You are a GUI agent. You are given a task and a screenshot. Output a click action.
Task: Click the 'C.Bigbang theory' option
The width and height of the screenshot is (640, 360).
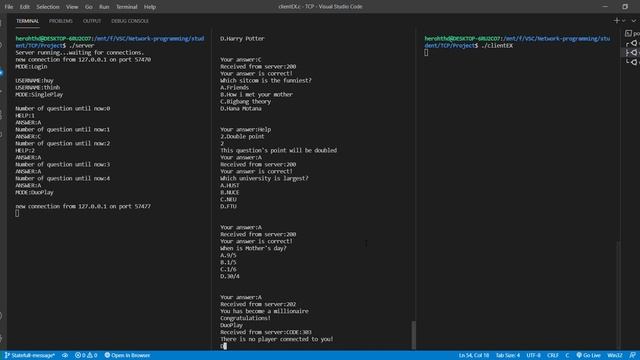click(x=246, y=101)
